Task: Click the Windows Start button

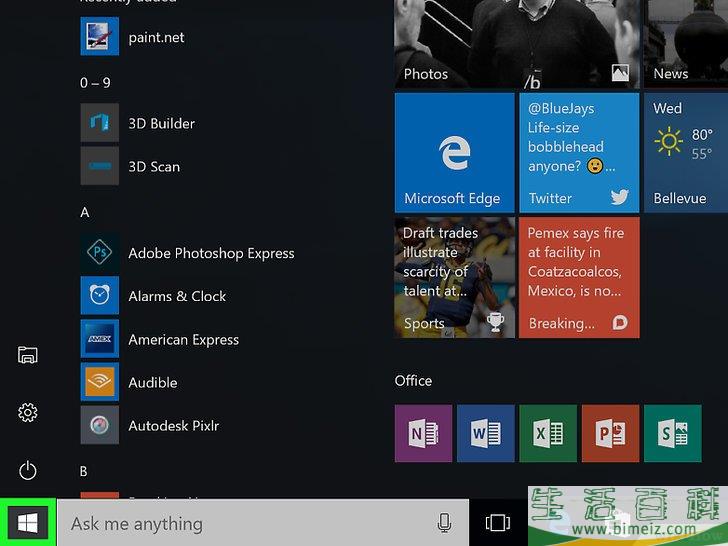Action: coord(28,523)
